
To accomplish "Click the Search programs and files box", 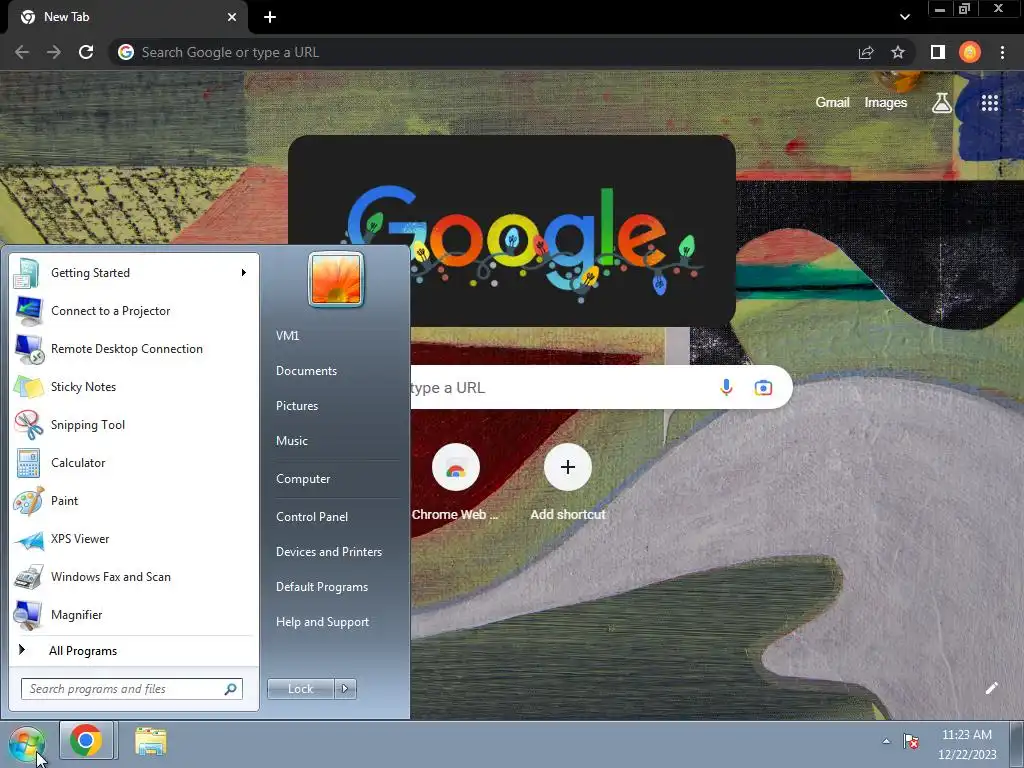I will click(132, 689).
